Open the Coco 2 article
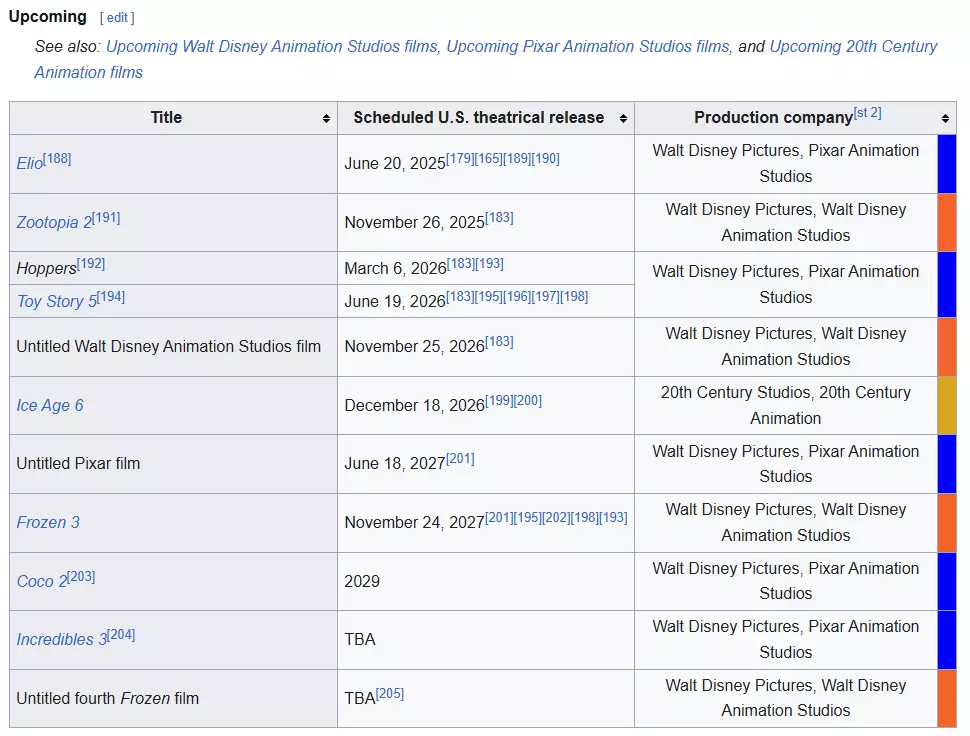 tap(41, 581)
